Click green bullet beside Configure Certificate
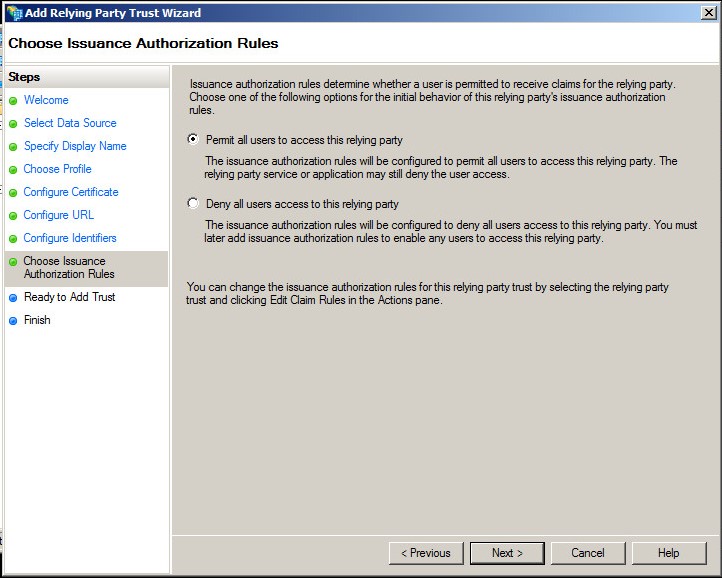The height and width of the screenshot is (578, 722). (13, 193)
